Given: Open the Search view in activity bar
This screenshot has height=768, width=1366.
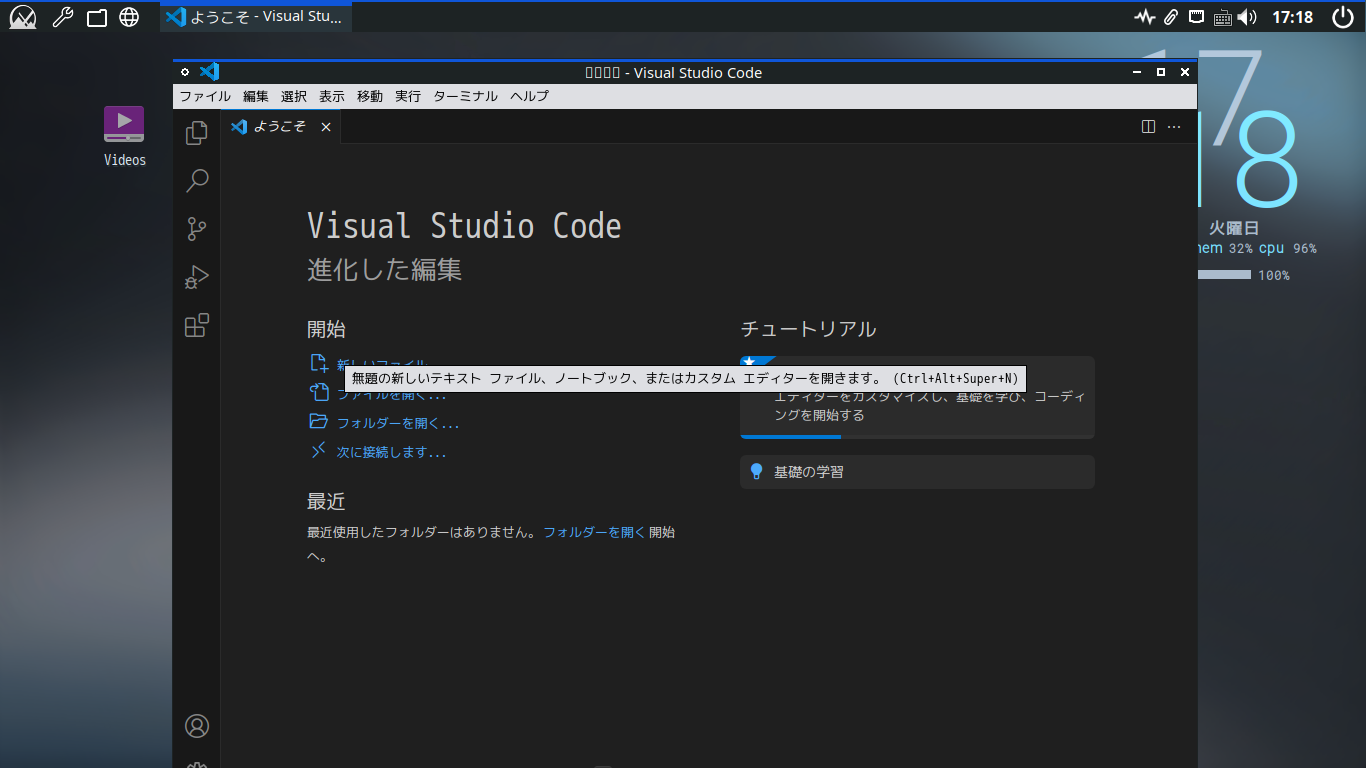Looking at the screenshot, I should point(197,181).
